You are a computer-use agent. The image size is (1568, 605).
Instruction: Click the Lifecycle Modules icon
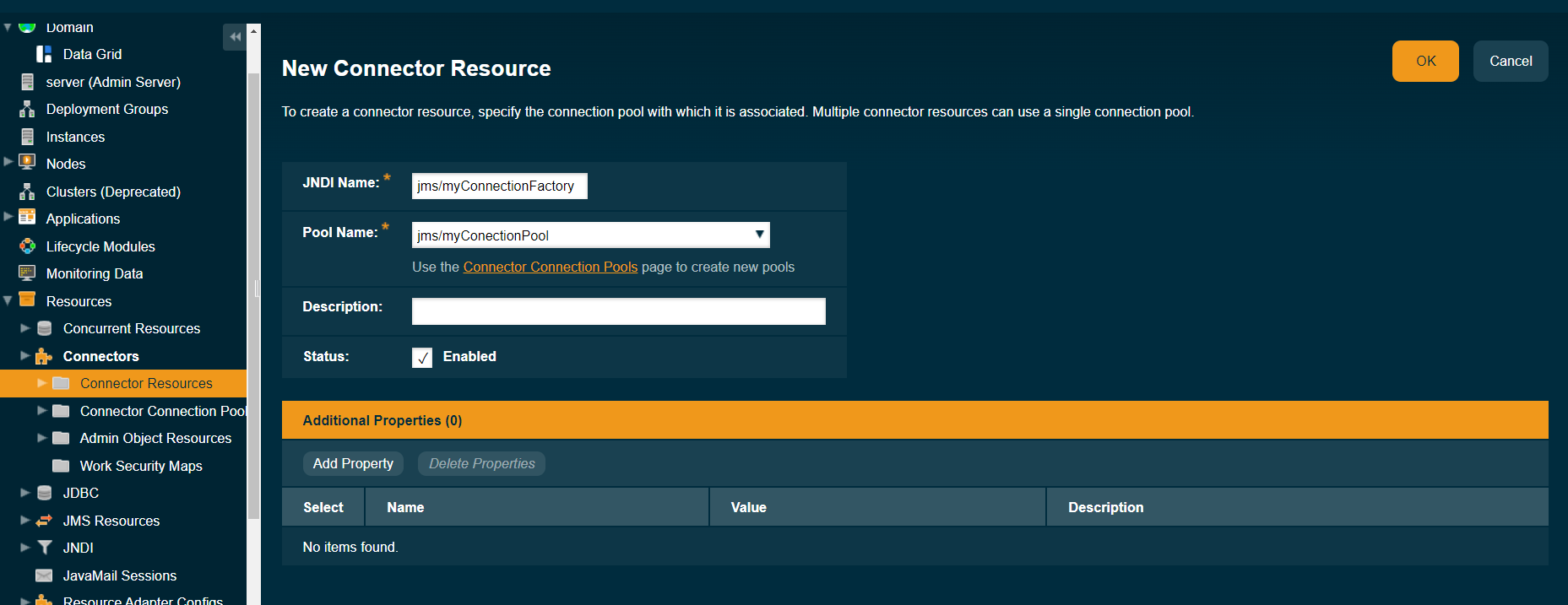point(27,246)
